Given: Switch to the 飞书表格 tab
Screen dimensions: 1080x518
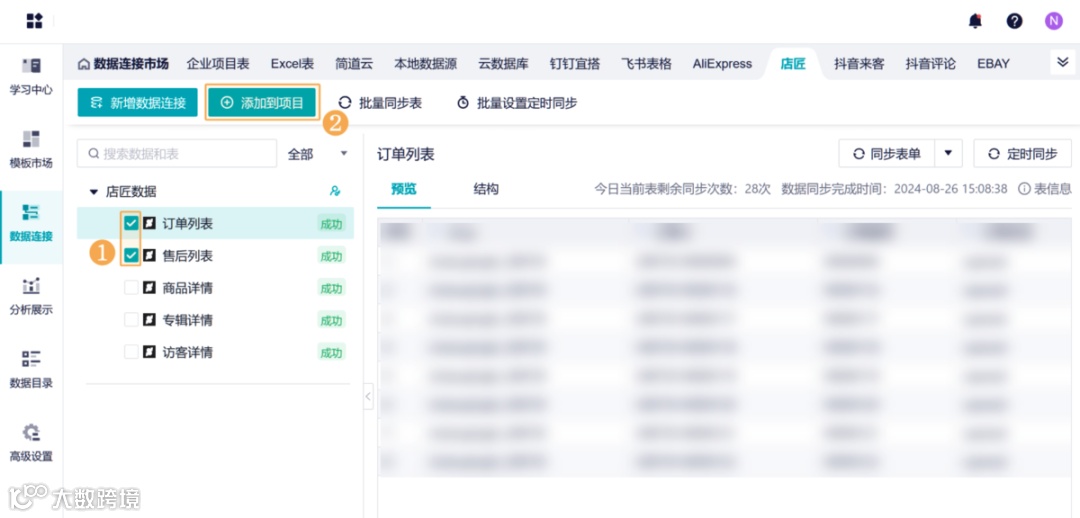Looking at the screenshot, I should [647, 63].
